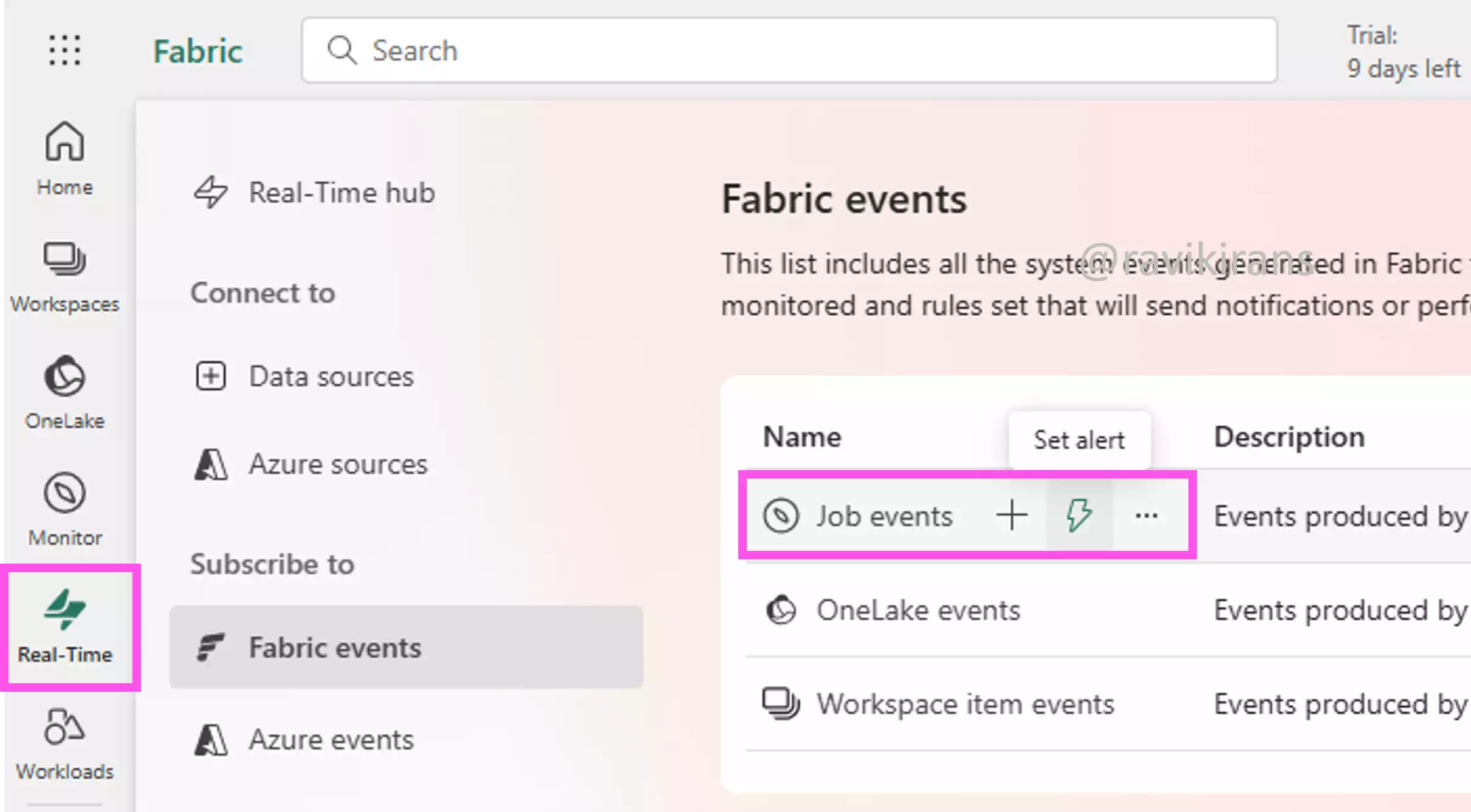Click the Fabric events logo icon
Screen dimensions: 1471x812
click(211, 647)
